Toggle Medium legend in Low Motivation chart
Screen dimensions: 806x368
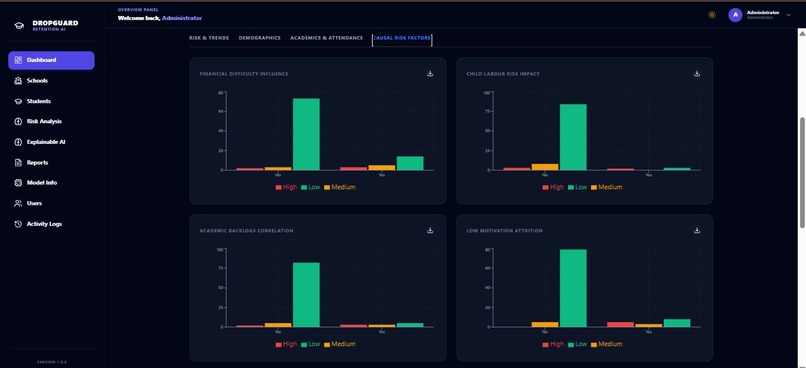tap(607, 344)
